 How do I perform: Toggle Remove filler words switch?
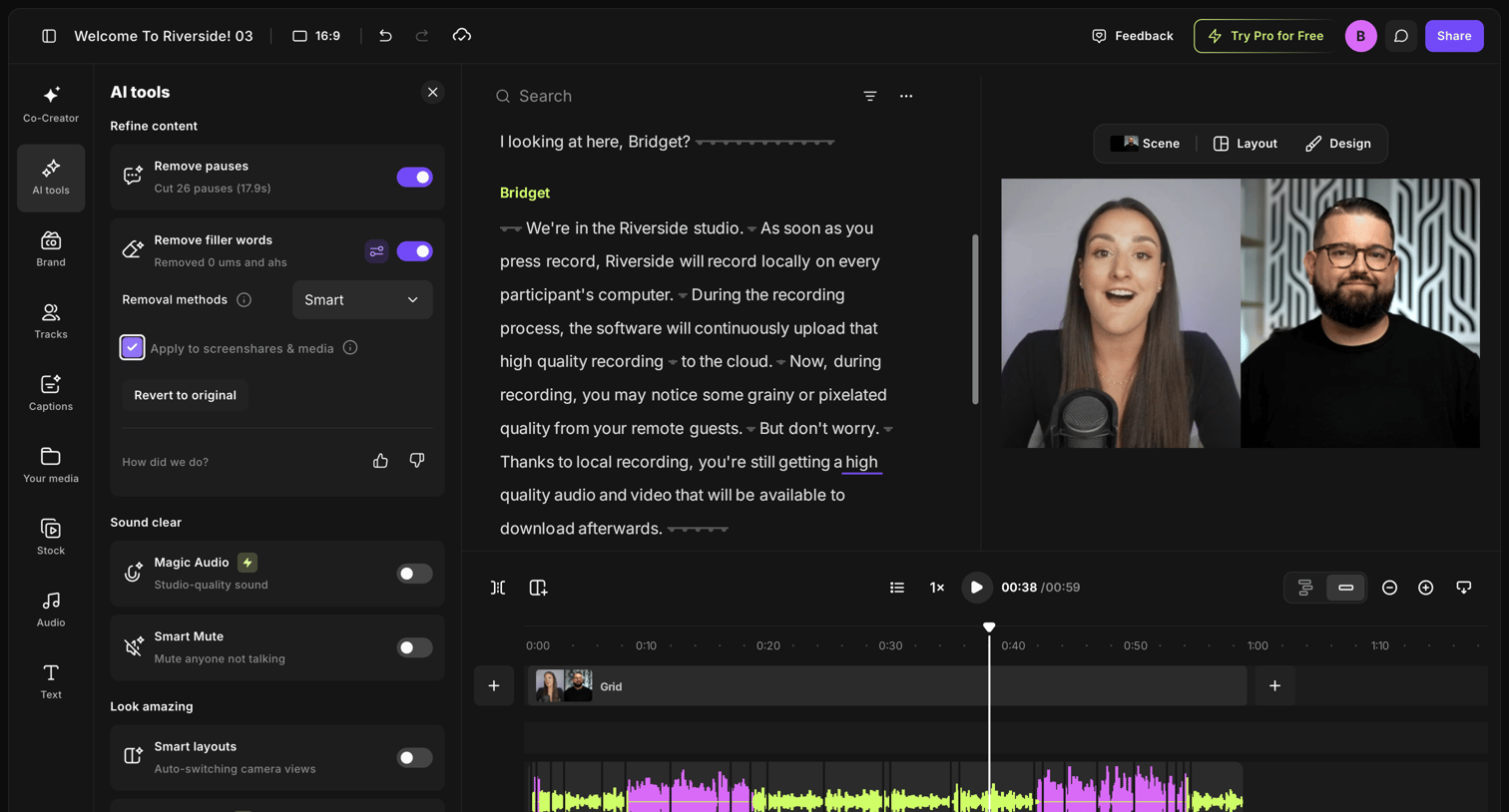(x=414, y=251)
